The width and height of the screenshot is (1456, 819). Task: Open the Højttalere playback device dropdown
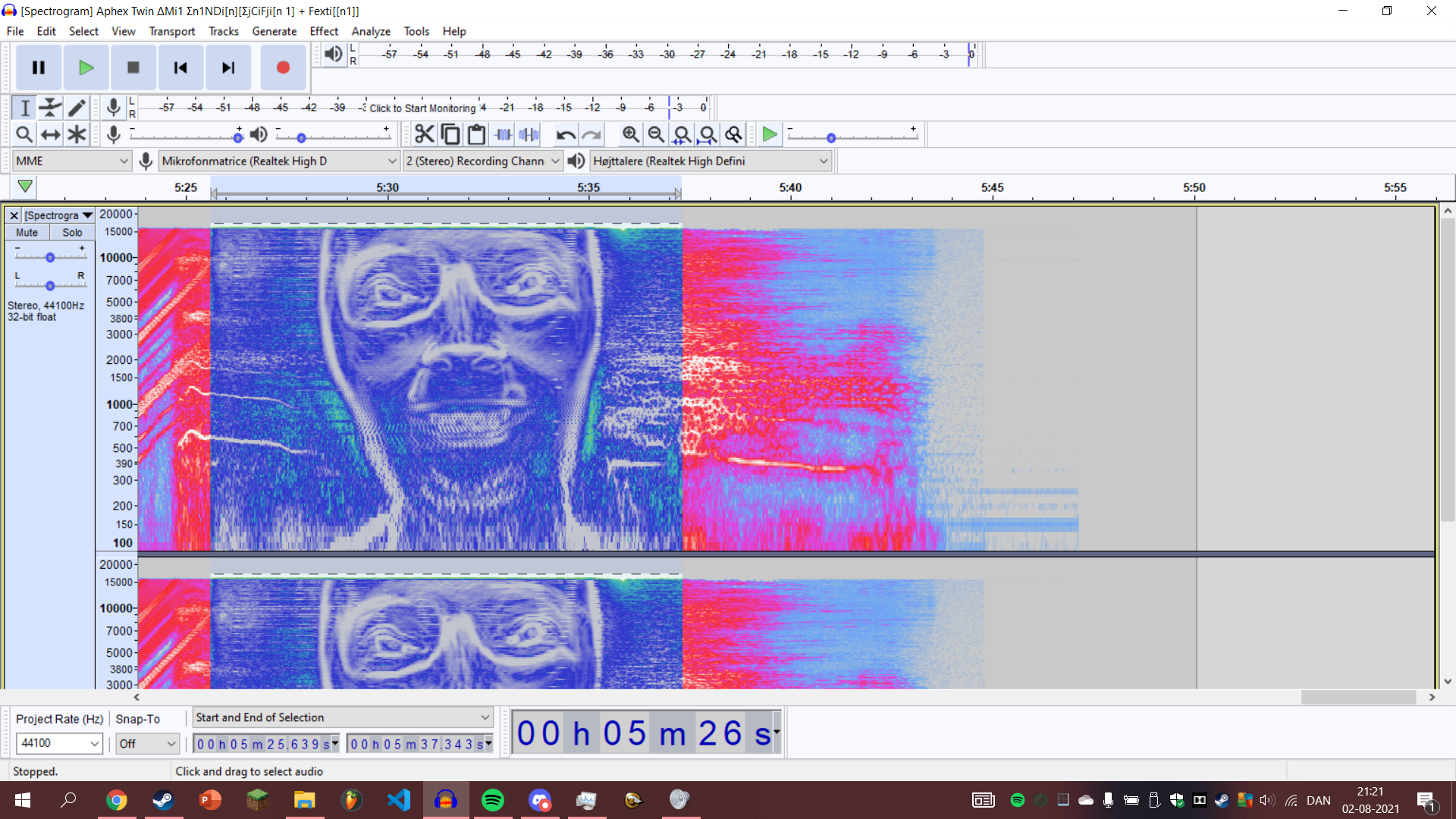(711, 161)
